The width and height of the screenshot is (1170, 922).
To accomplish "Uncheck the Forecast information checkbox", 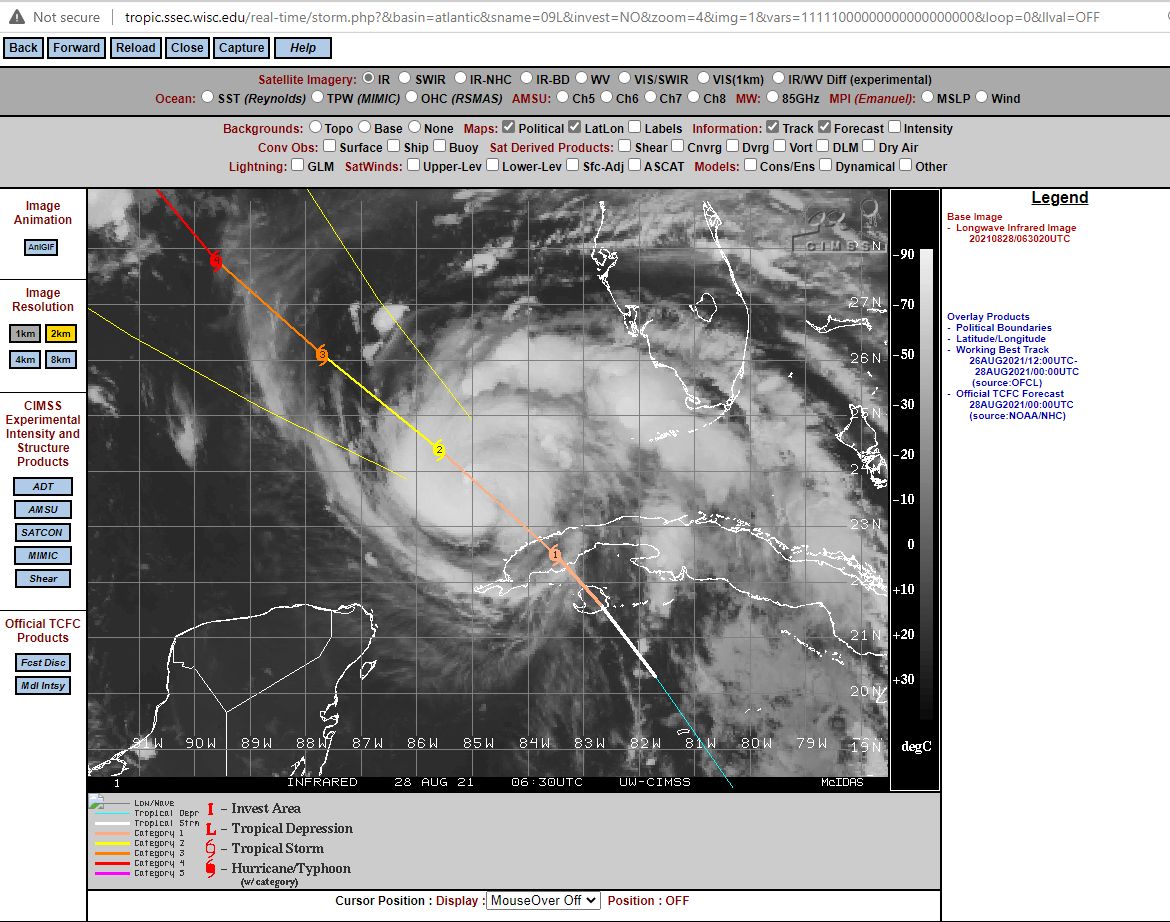I will point(824,128).
